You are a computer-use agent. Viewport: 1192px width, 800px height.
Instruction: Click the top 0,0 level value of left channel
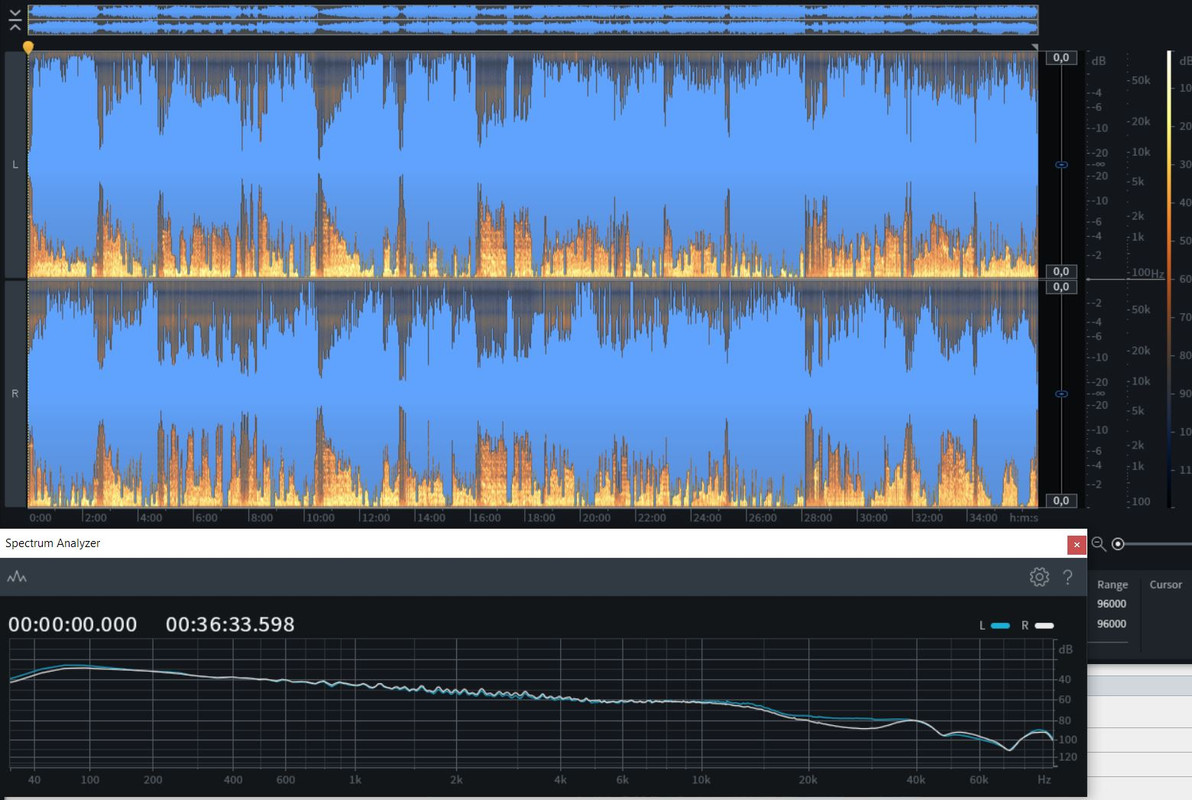pyautogui.click(x=1061, y=58)
